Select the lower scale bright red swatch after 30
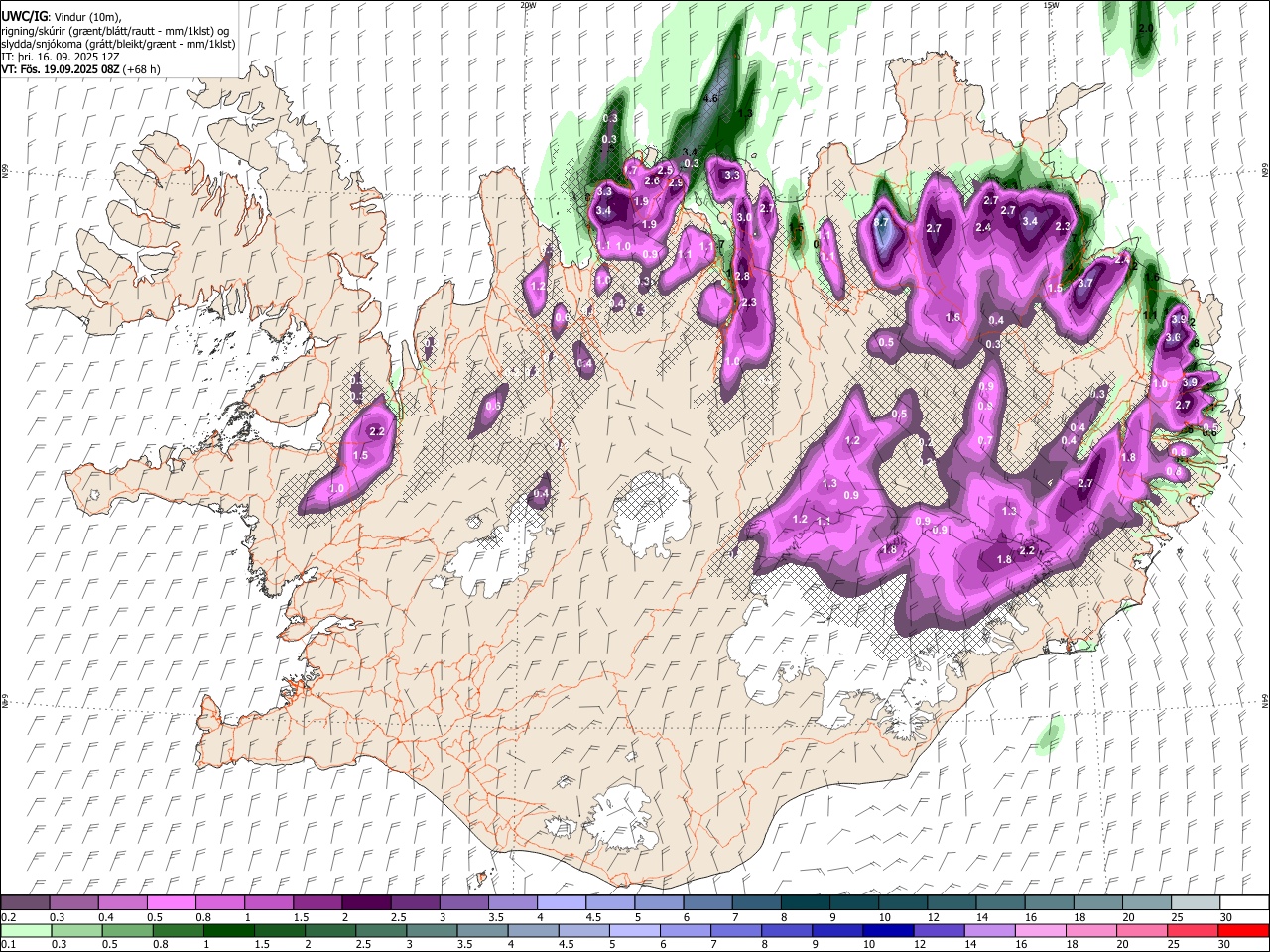The height and width of the screenshot is (952, 1270). (x=1243, y=930)
